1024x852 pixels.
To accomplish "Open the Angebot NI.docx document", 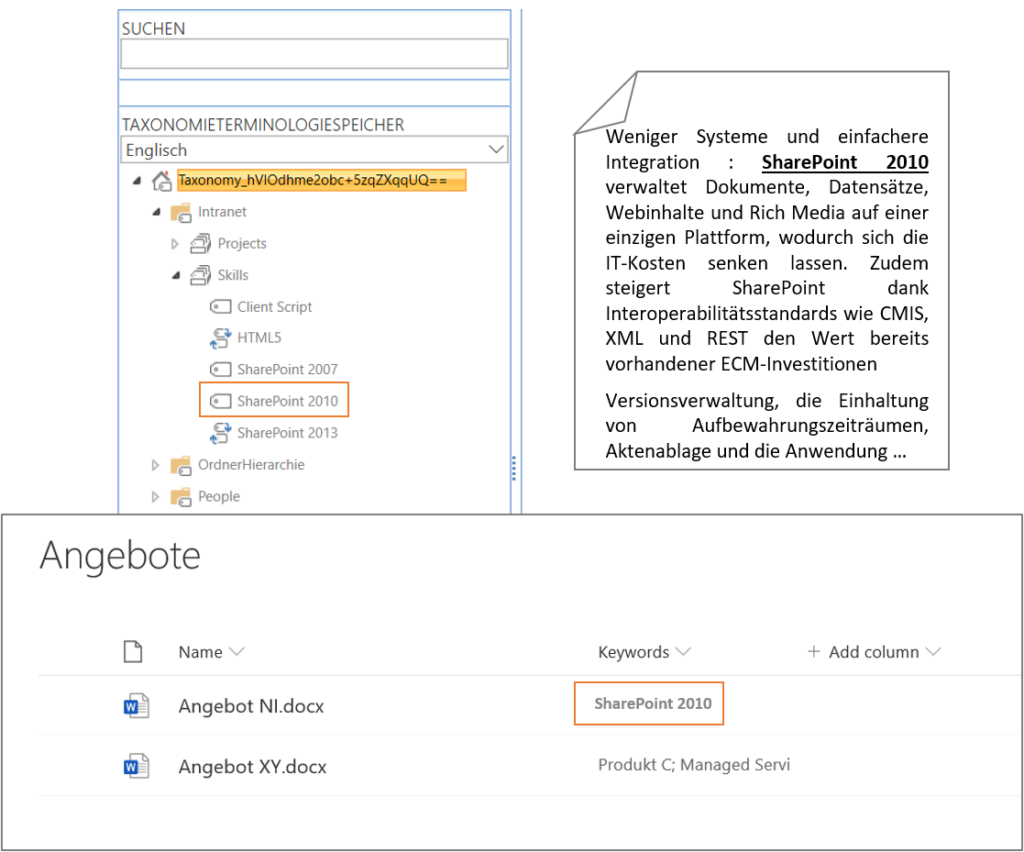I will [x=251, y=706].
